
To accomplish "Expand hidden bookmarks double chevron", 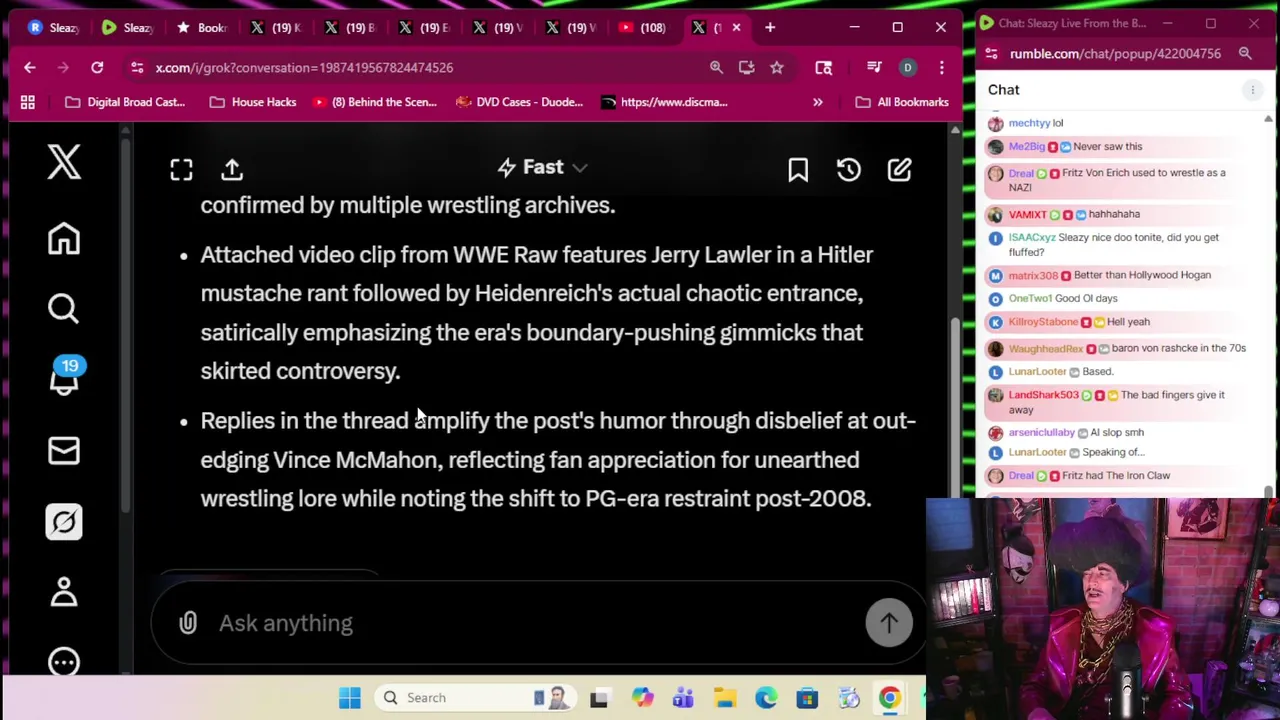I will (817, 102).
